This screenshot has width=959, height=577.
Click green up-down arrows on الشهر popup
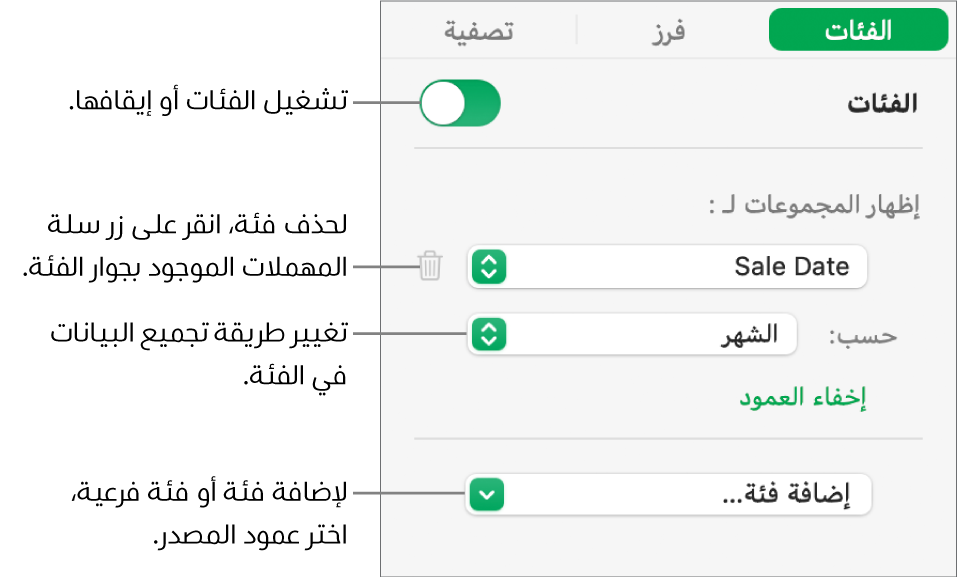[488, 335]
